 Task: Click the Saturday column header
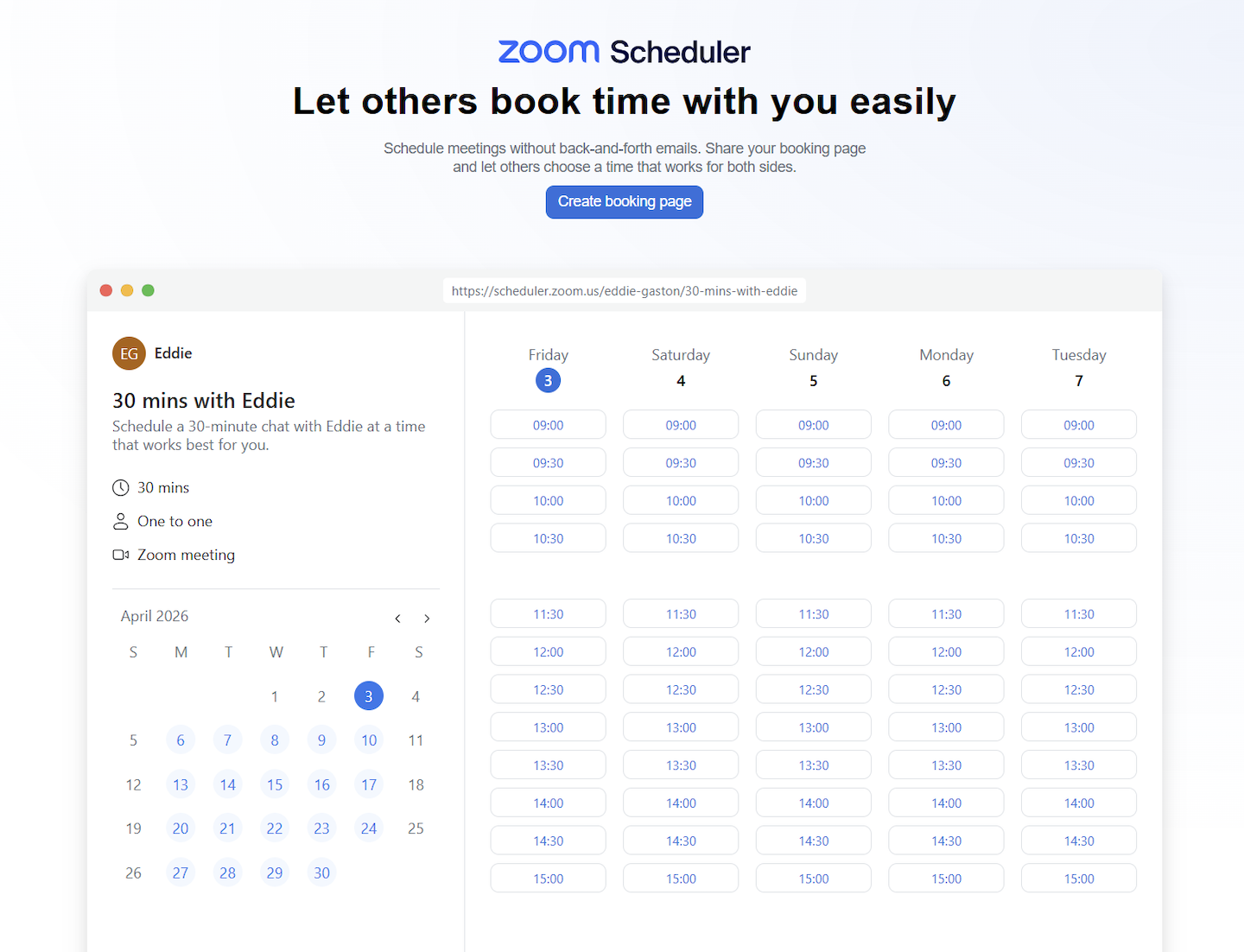[x=681, y=355]
